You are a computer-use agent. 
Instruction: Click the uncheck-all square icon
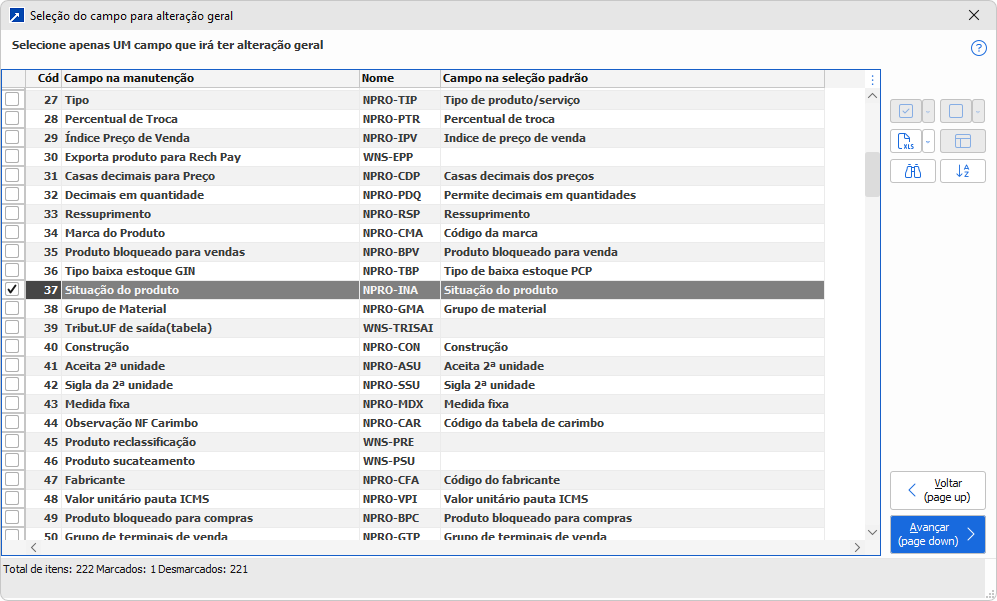[955, 111]
